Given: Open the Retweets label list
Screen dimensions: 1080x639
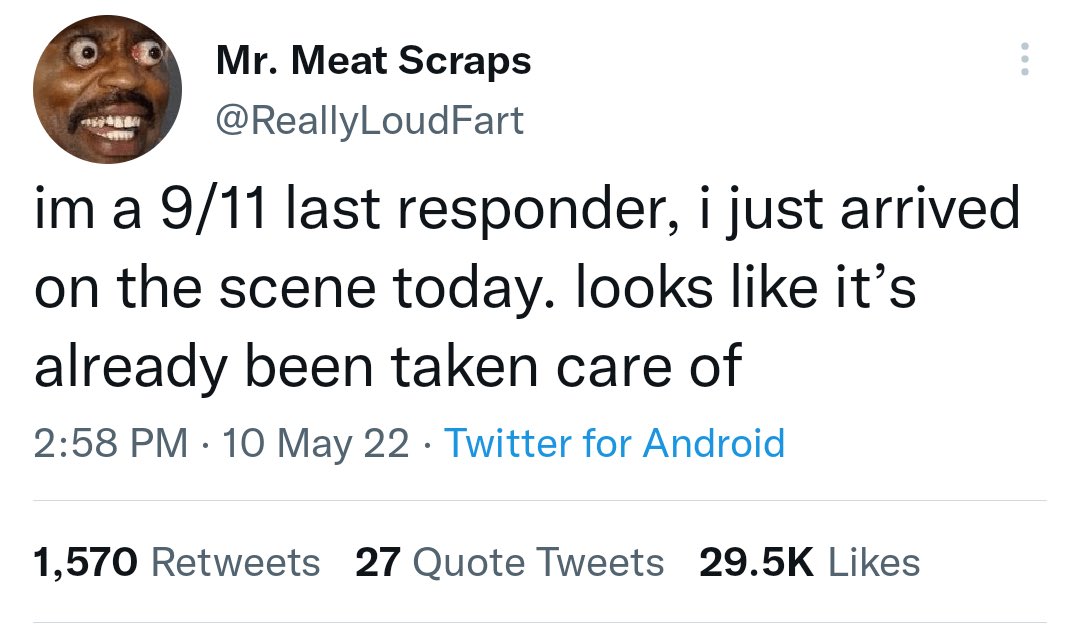Looking at the screenshot, I should [236, 563].
